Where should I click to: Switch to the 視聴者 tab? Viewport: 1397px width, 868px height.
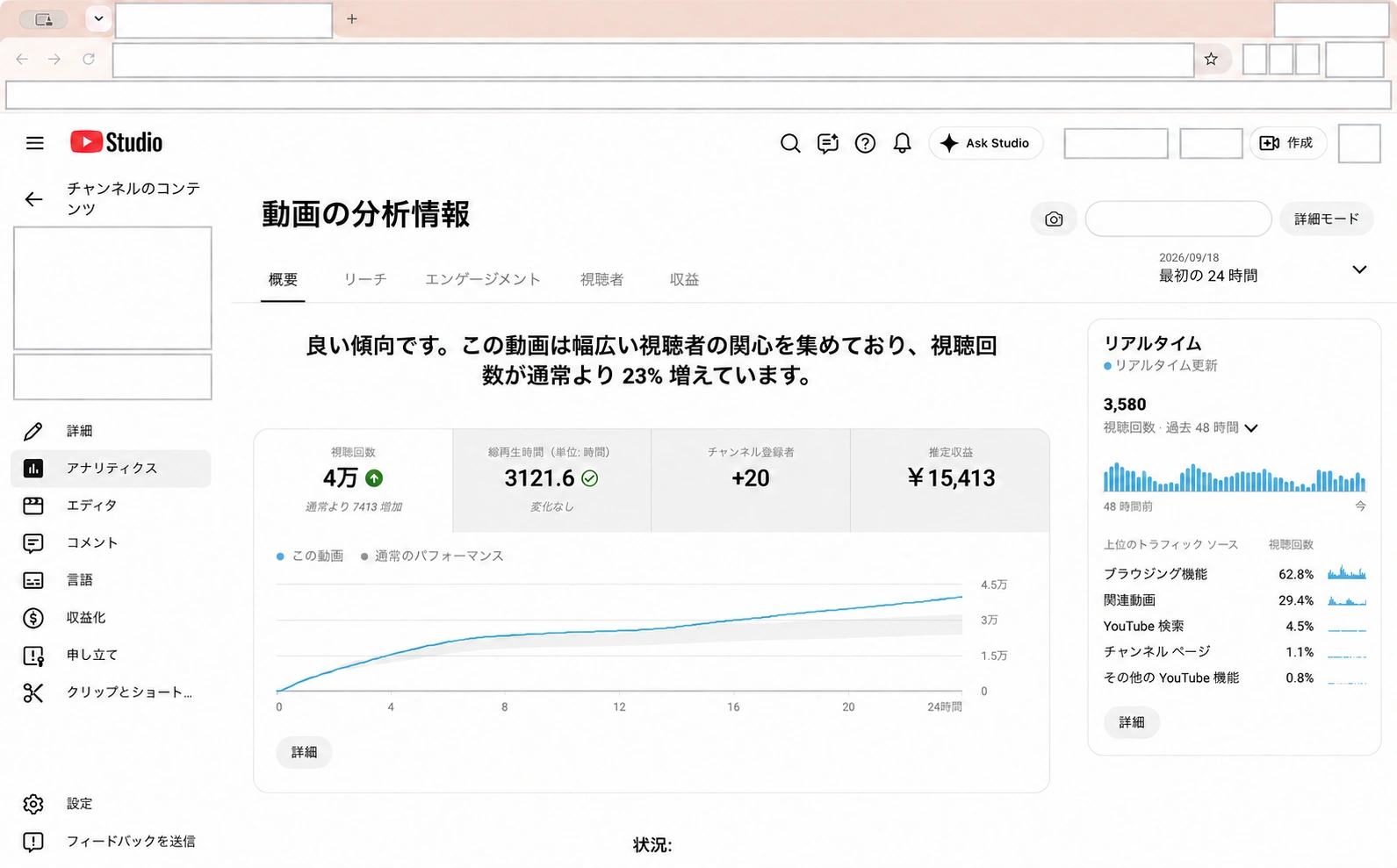click(x=601, y=279)
